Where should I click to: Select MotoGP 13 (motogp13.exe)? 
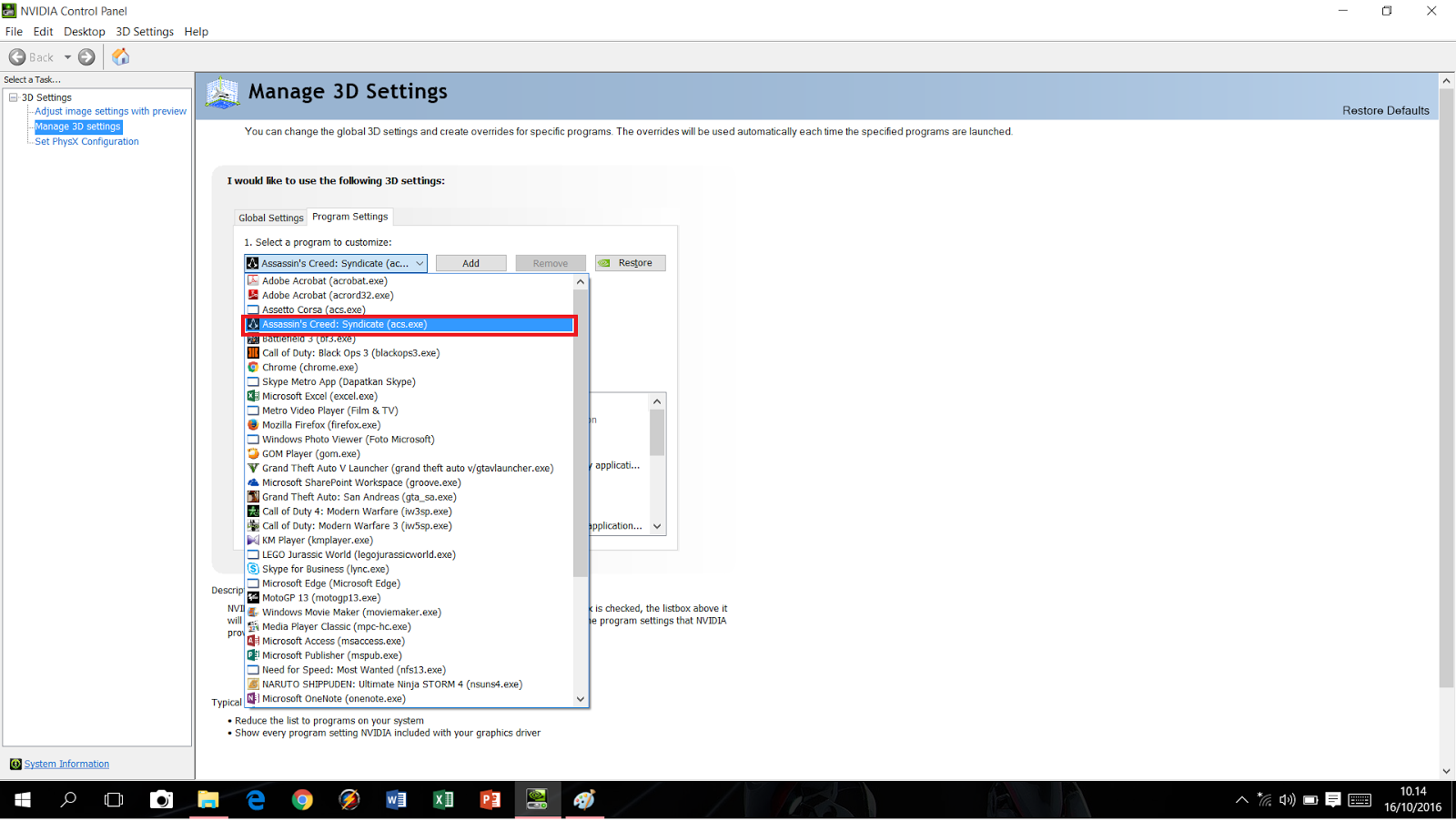point(409,598)
